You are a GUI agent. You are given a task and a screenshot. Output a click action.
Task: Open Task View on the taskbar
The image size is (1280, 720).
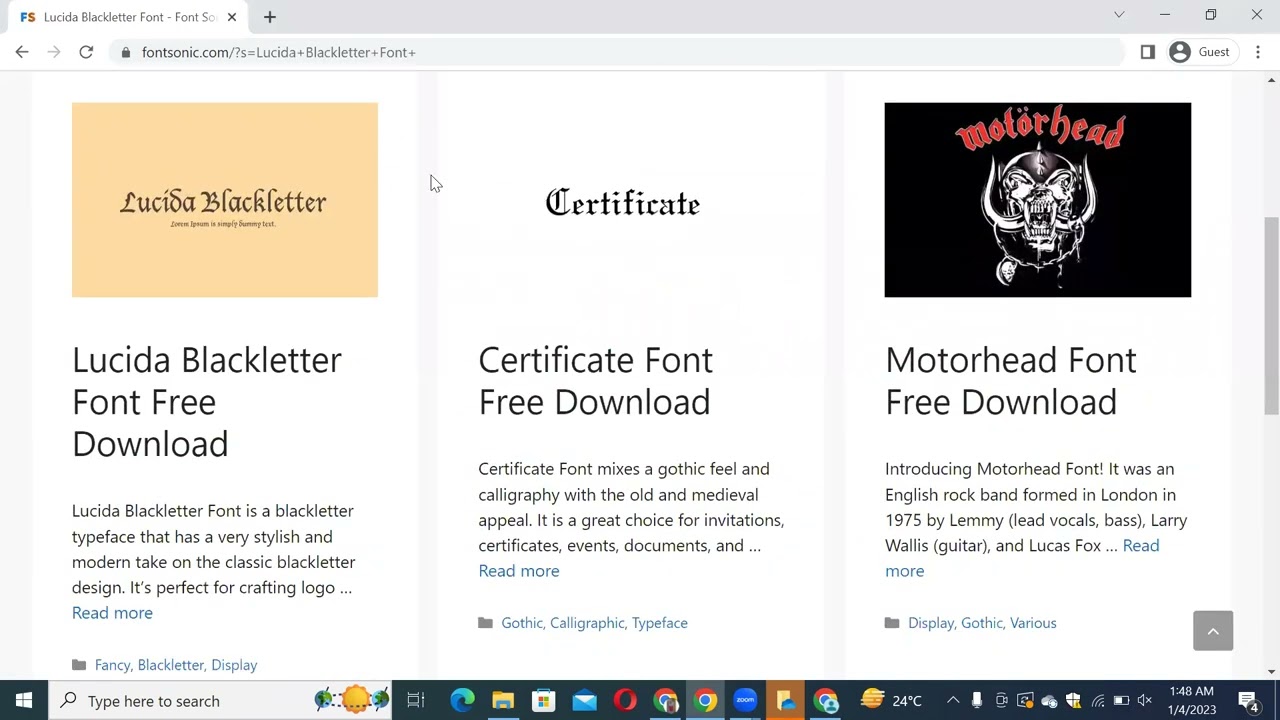(x=416, y=701)
